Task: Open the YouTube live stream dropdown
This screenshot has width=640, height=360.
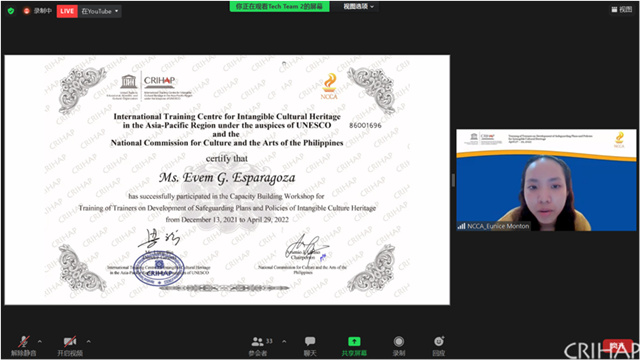Action: click(100, 11)
